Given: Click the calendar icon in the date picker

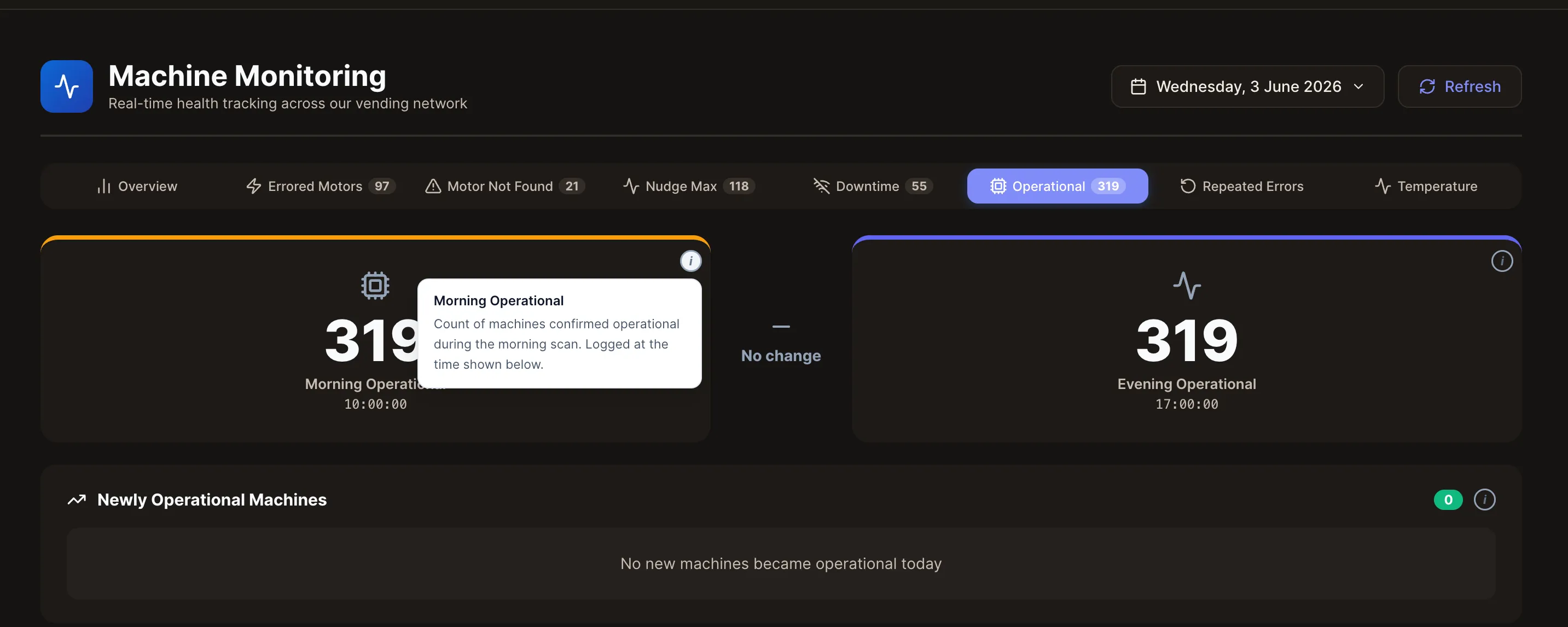Looking at the screenshot, I should coord(1137,86).
